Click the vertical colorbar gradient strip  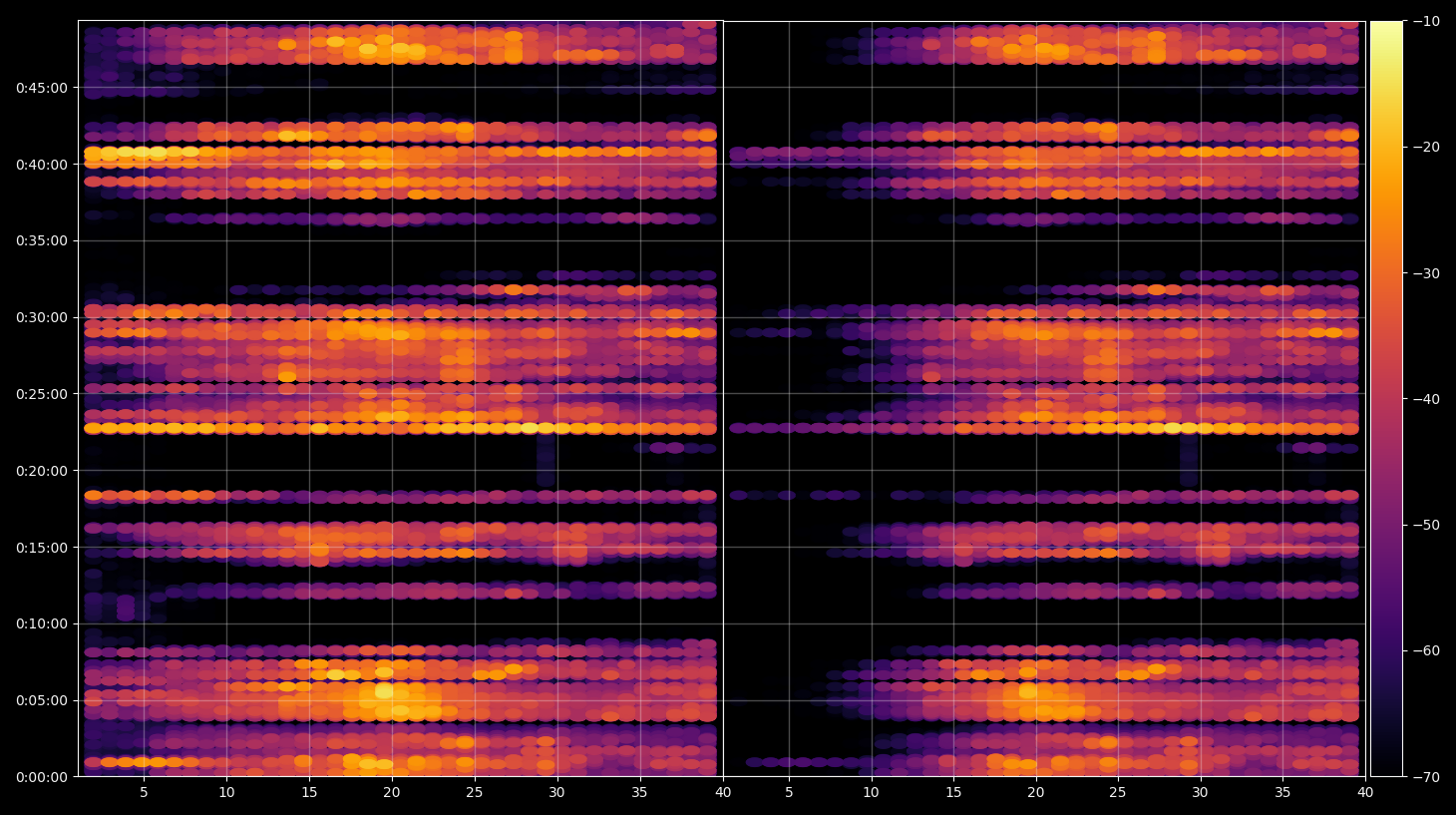coord(1386,398)
